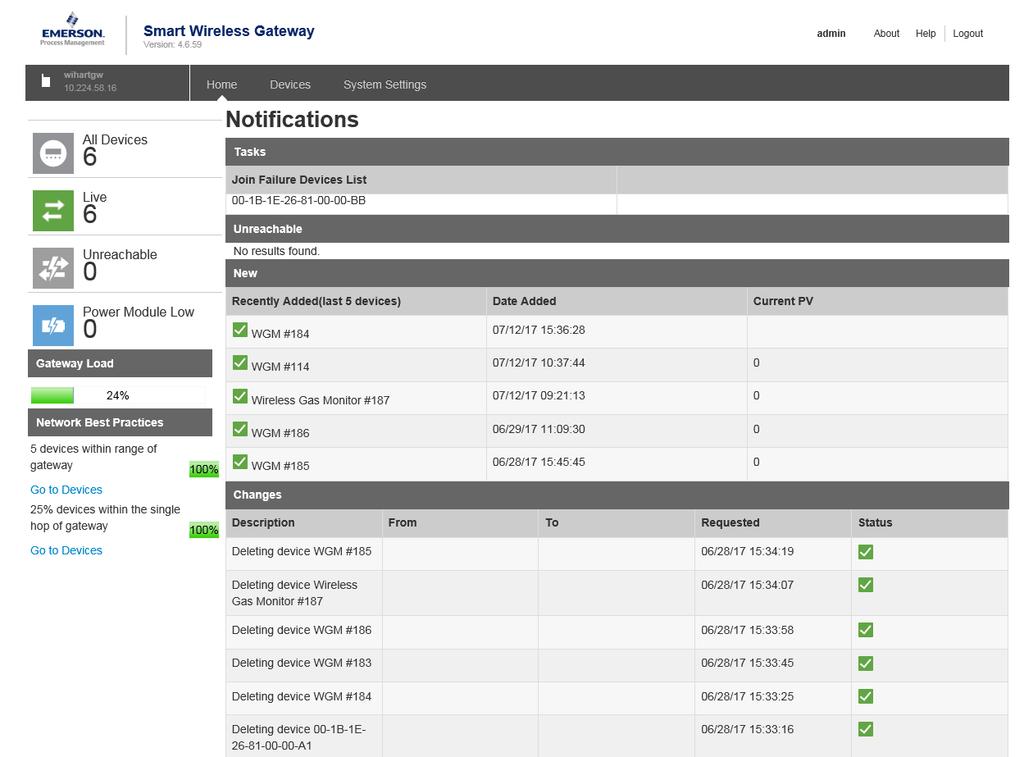Click the green check next to WGM #184
Viewport: 1024px width, 757px height.
(x=240, y=330)
